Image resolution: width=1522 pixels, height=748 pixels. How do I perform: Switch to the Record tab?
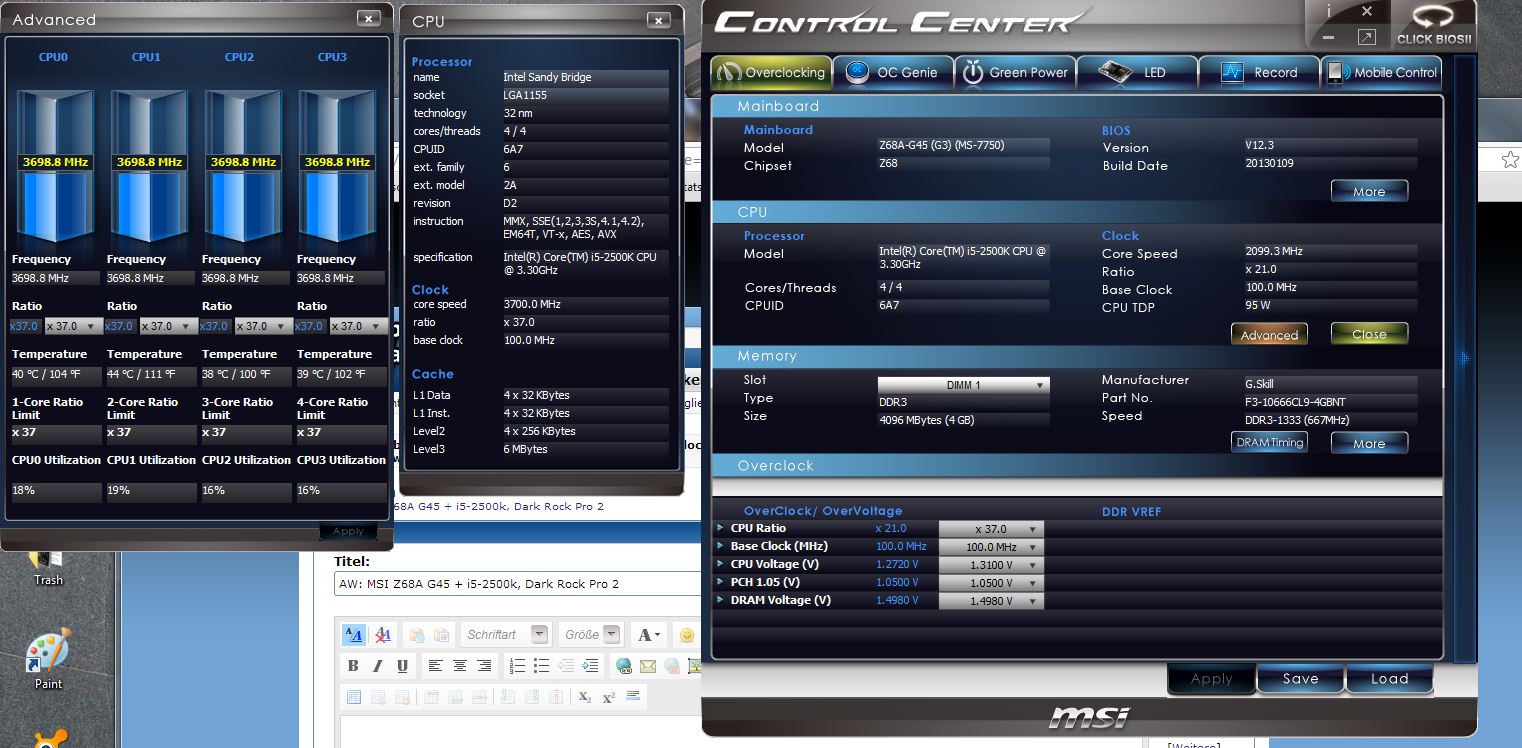pos(1257,72)
